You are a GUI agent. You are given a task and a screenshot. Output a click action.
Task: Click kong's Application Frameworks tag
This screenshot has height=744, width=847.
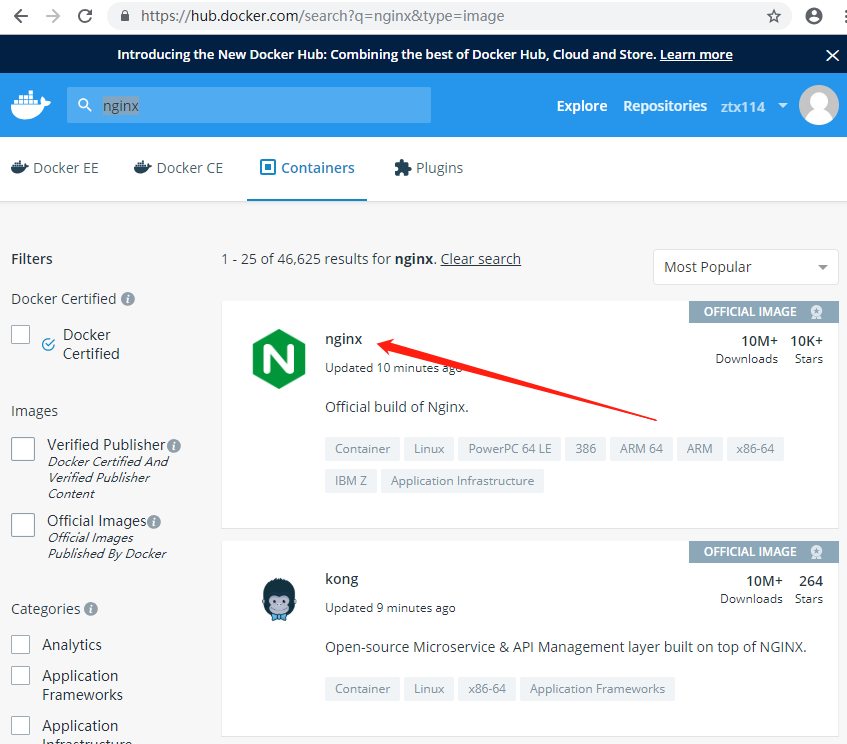[x=597, y=689]
